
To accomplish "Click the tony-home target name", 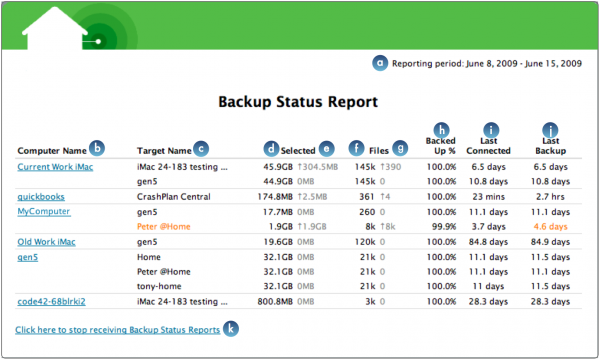I will coord(159,286).
